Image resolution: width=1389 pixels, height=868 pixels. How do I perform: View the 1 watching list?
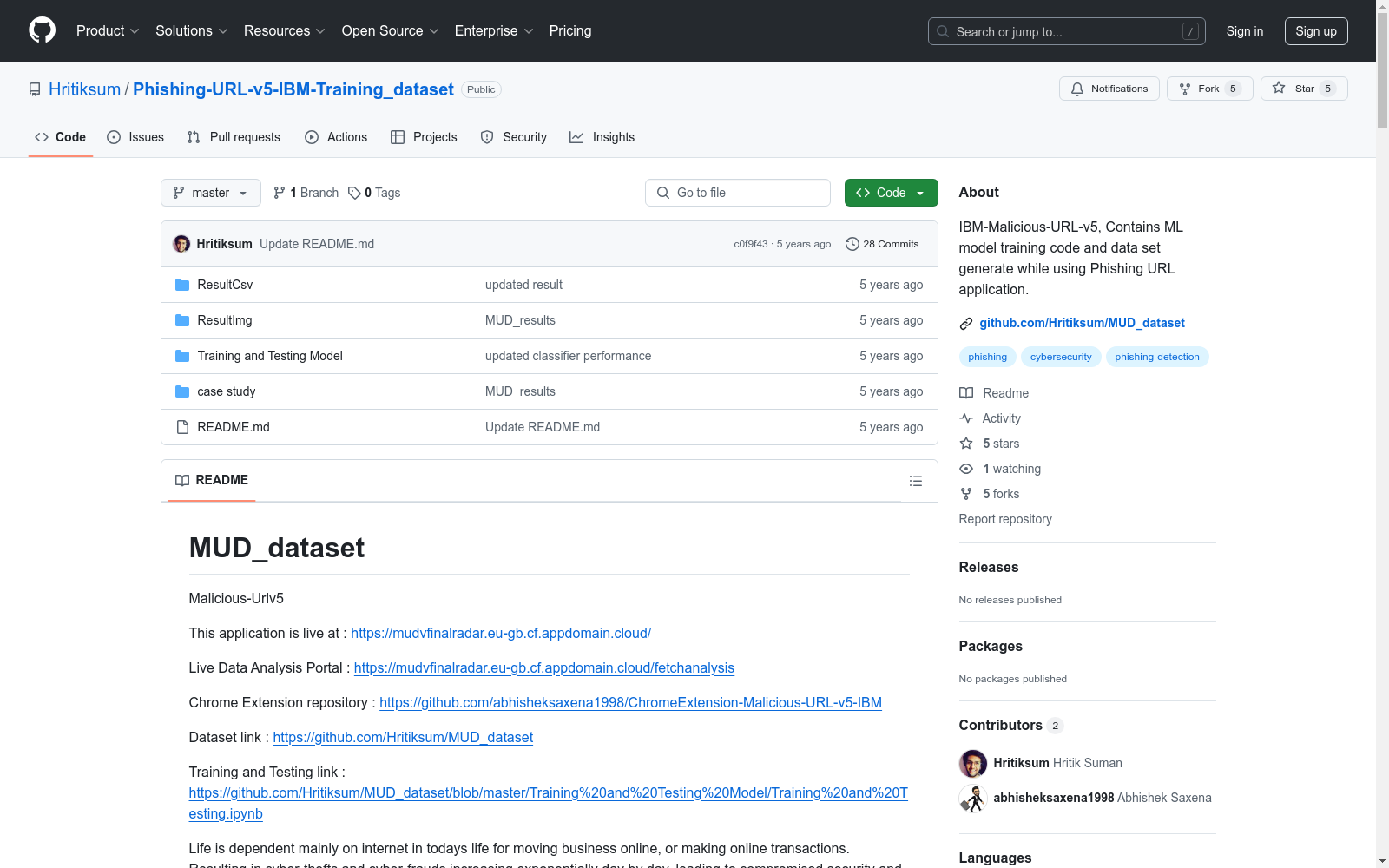[1000, 469]
